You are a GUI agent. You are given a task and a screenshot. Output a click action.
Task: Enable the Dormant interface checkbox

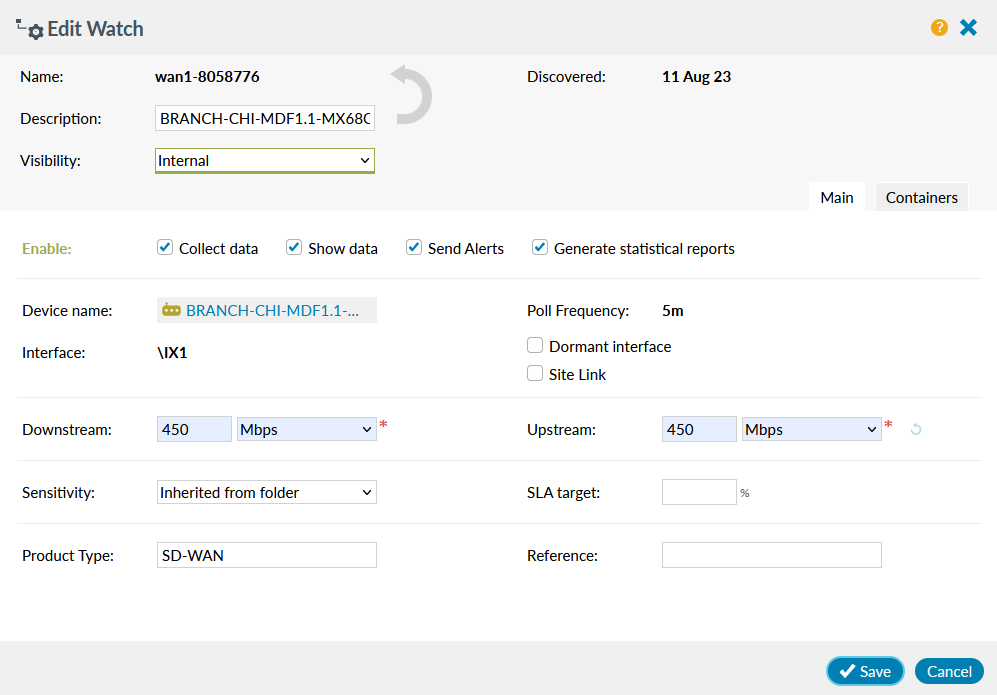click(535, 346)
